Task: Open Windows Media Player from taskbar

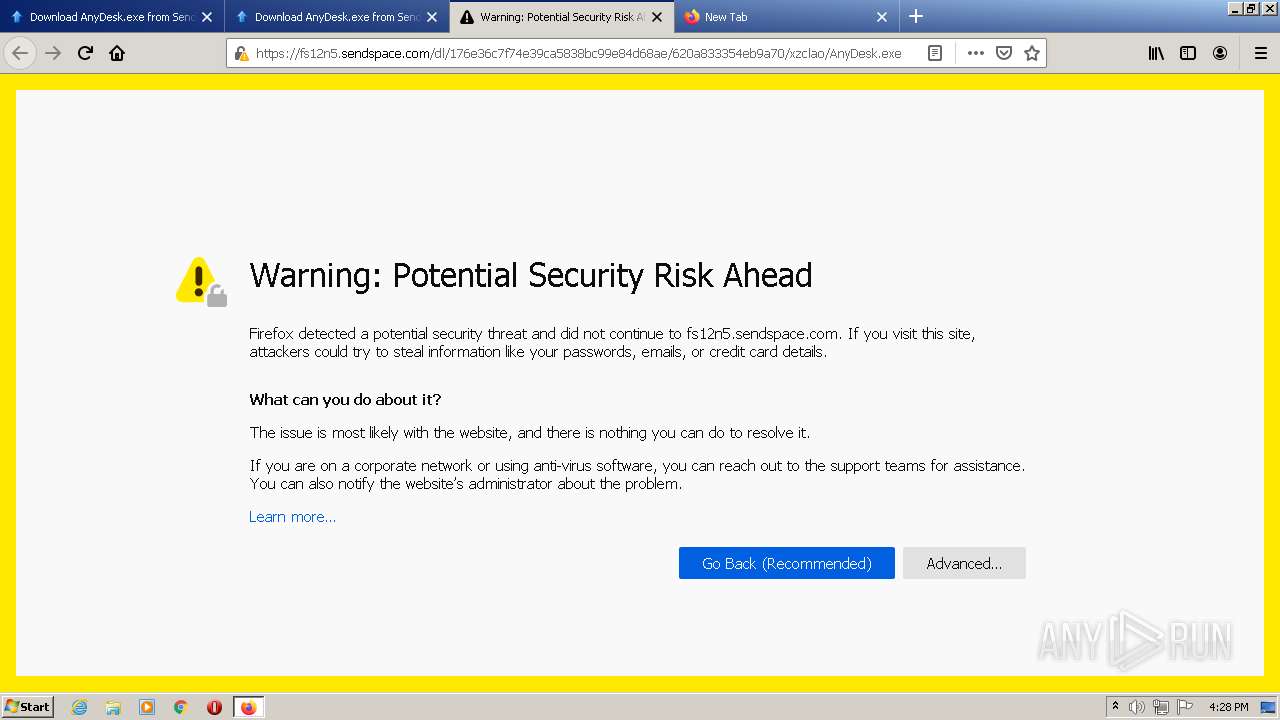Action: (147, 707)
